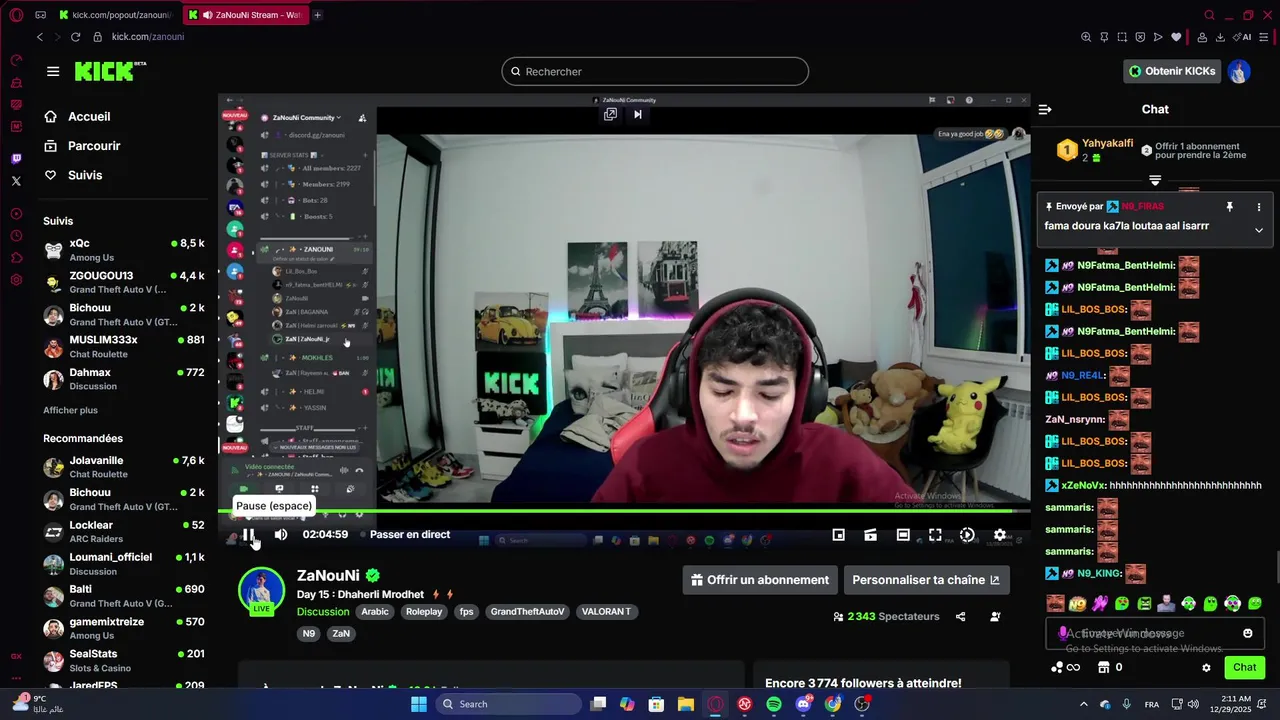Expand the pinned message chevron

(x=1259, y=230)
